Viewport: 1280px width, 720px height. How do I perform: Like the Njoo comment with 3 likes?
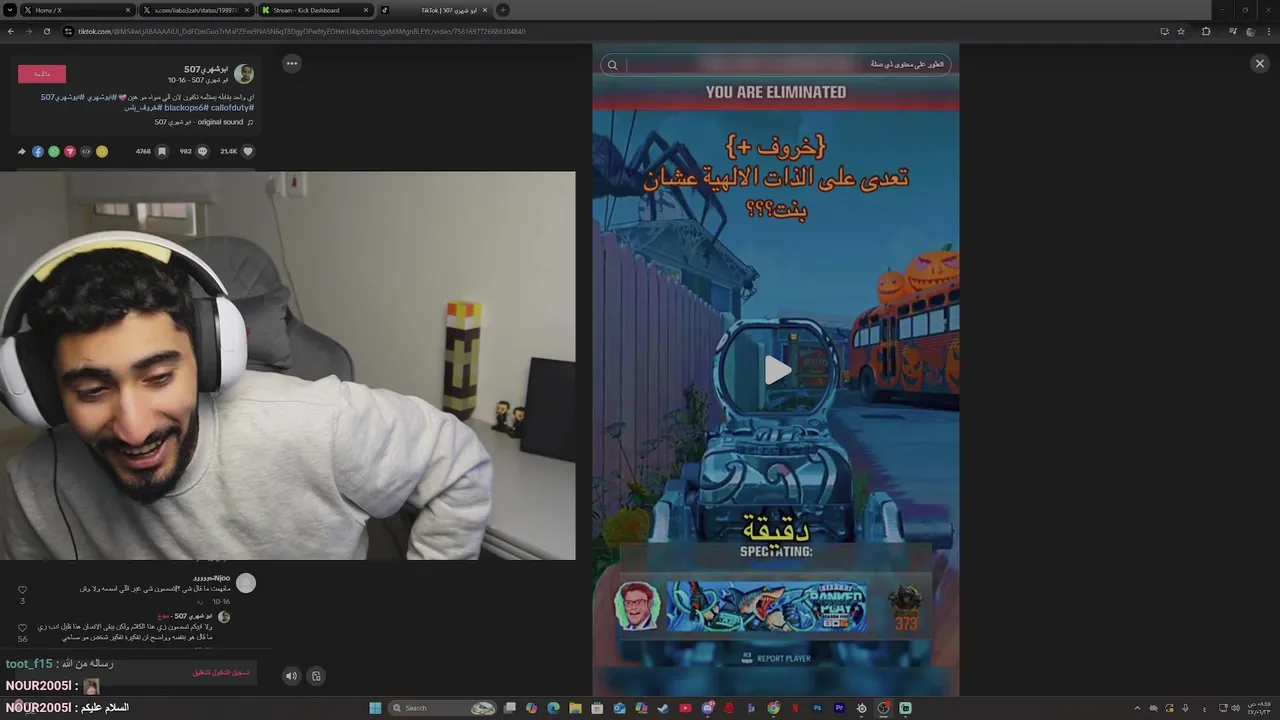click(22, 590)
